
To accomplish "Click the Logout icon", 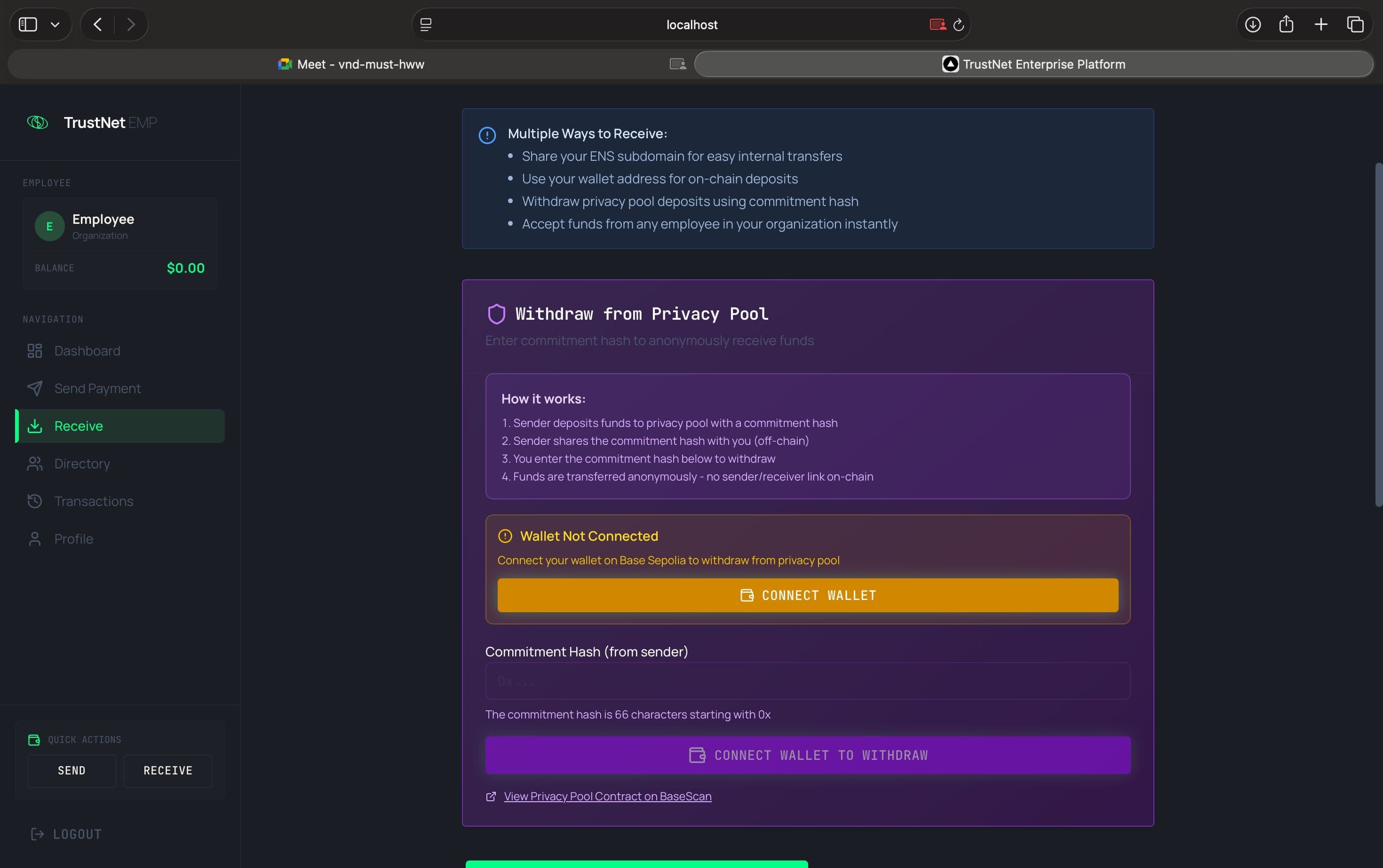I will click(37, 834).
